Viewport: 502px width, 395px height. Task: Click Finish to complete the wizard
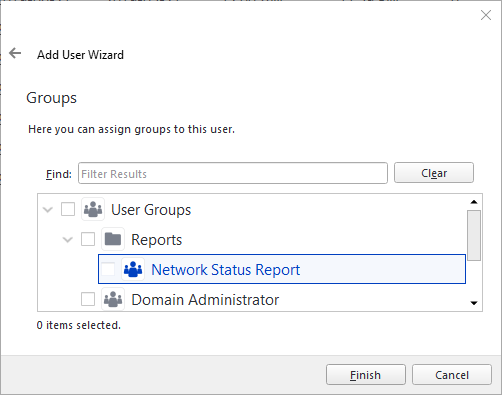coord(366,375)
